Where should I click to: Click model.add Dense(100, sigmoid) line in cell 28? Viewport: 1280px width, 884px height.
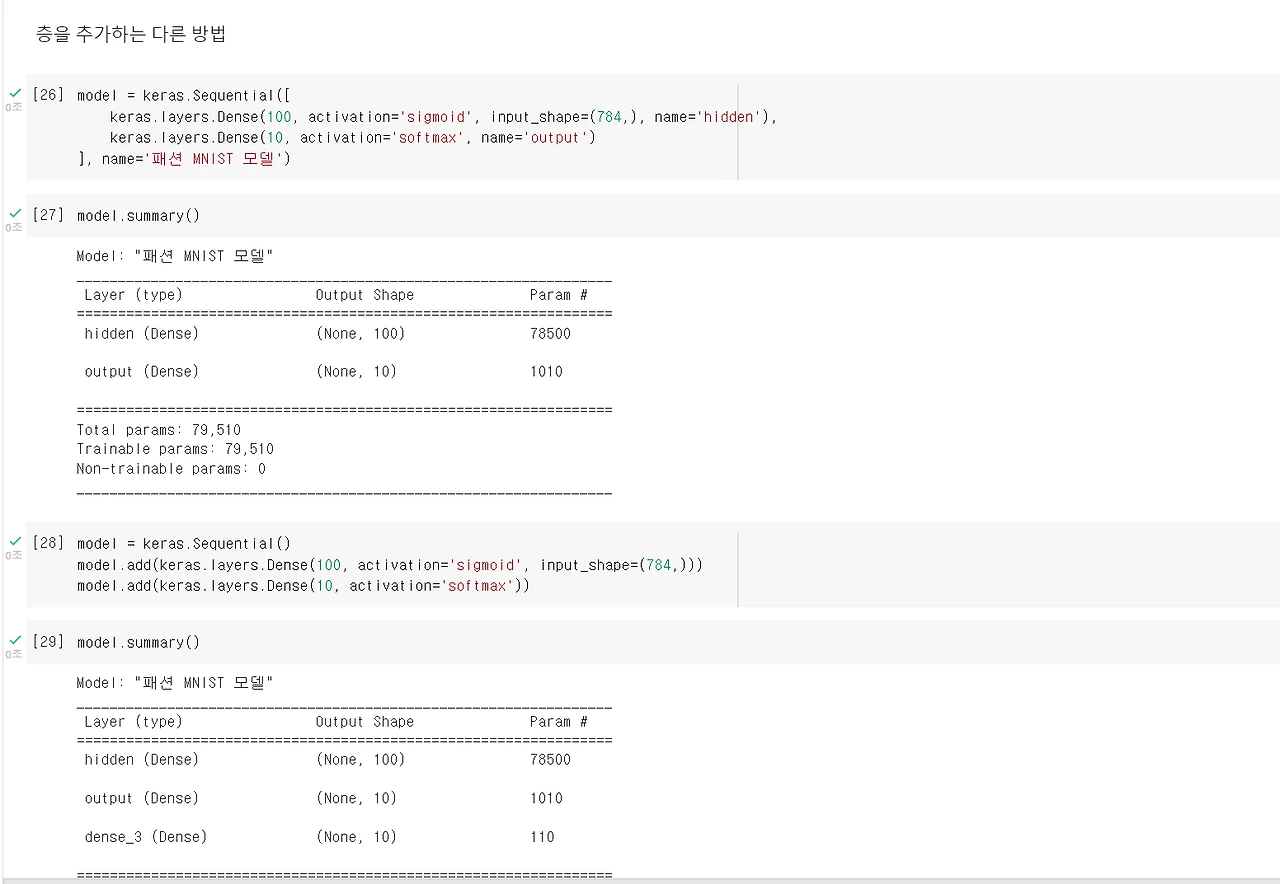[x=390, y=565]
